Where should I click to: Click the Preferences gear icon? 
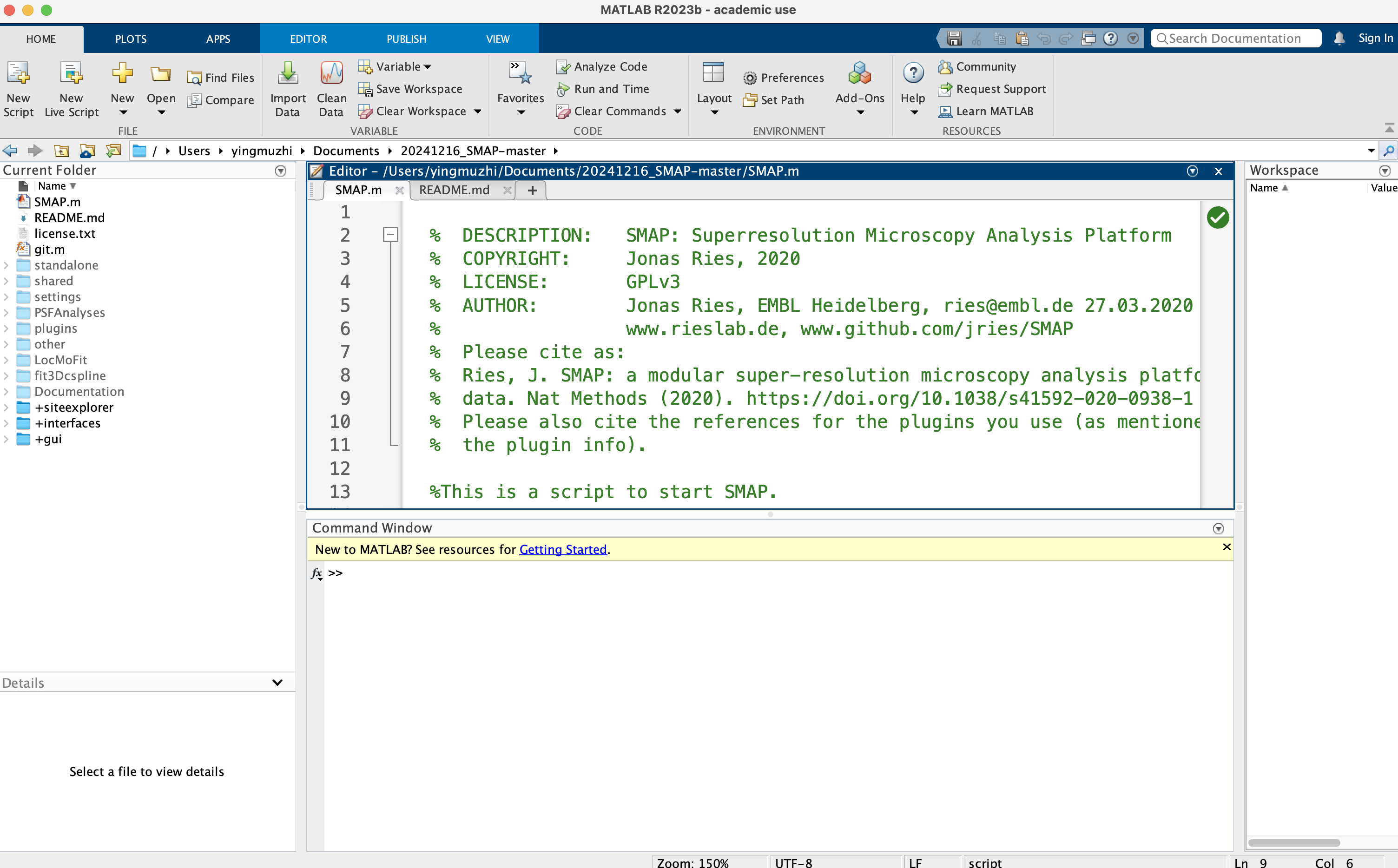point(750,78)
